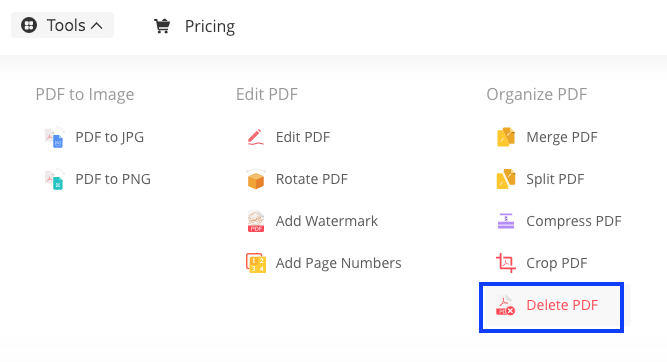The height and width of the screenshot is (362, 667).
Task: Select Merge PDF text
Action: (562, 137)
